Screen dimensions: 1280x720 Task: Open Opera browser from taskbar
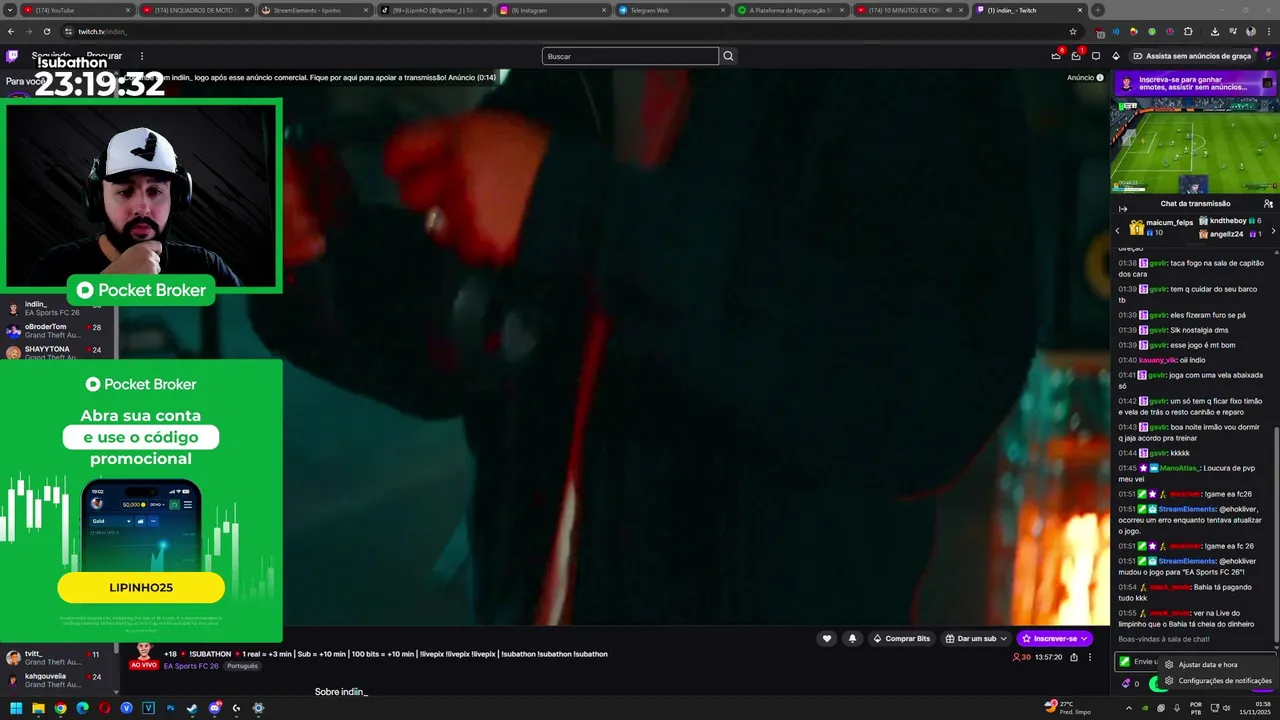coord(104,708)
